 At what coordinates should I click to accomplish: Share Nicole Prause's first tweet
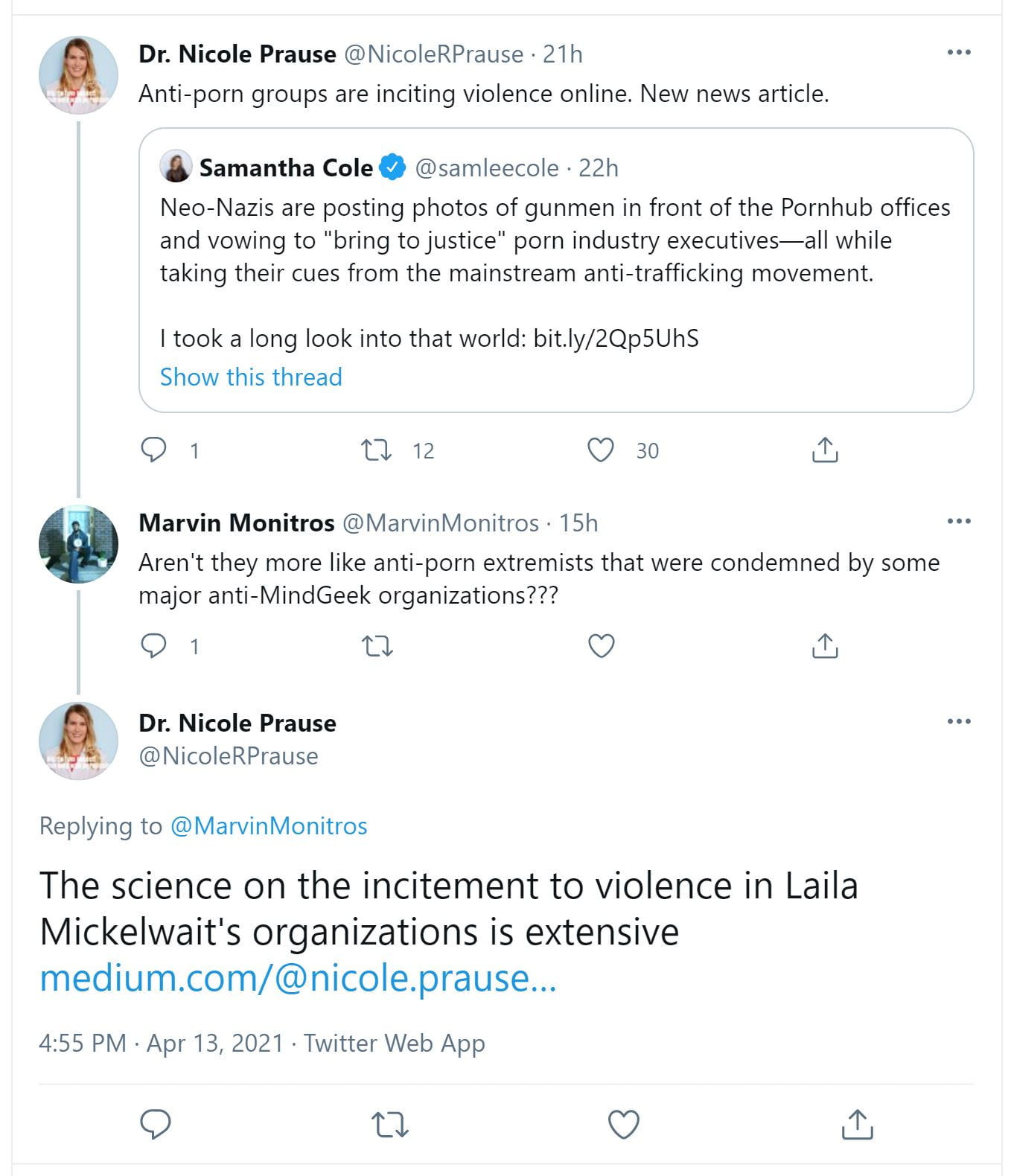pos(825,450)
